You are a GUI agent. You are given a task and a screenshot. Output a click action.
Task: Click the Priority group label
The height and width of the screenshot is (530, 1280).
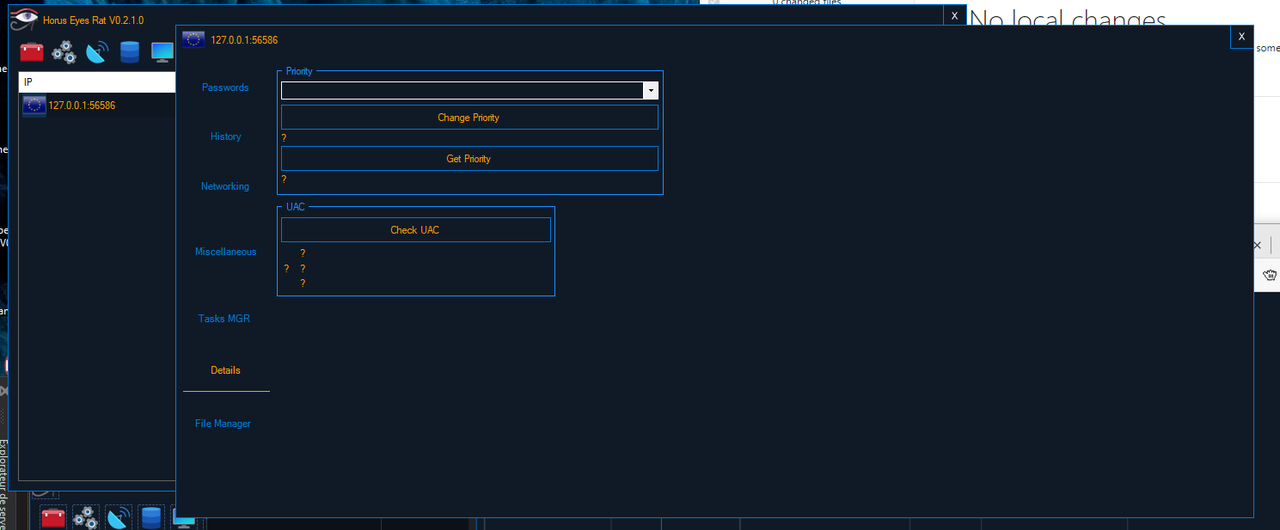(299, 71)
